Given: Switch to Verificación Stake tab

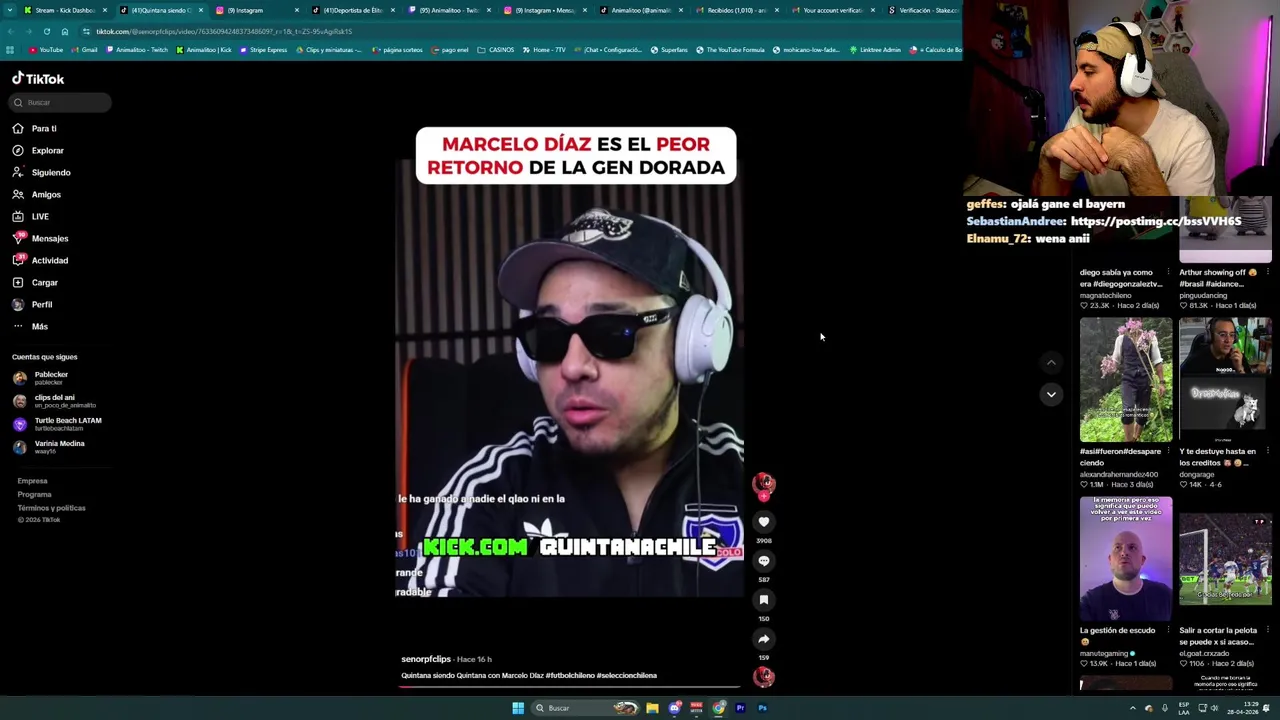Looking at the screenshot, I should [924, 10].
